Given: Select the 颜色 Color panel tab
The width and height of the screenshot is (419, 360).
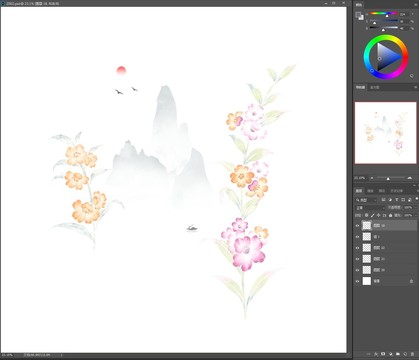Looking at the screenshot, I should (x=359, y=5).
